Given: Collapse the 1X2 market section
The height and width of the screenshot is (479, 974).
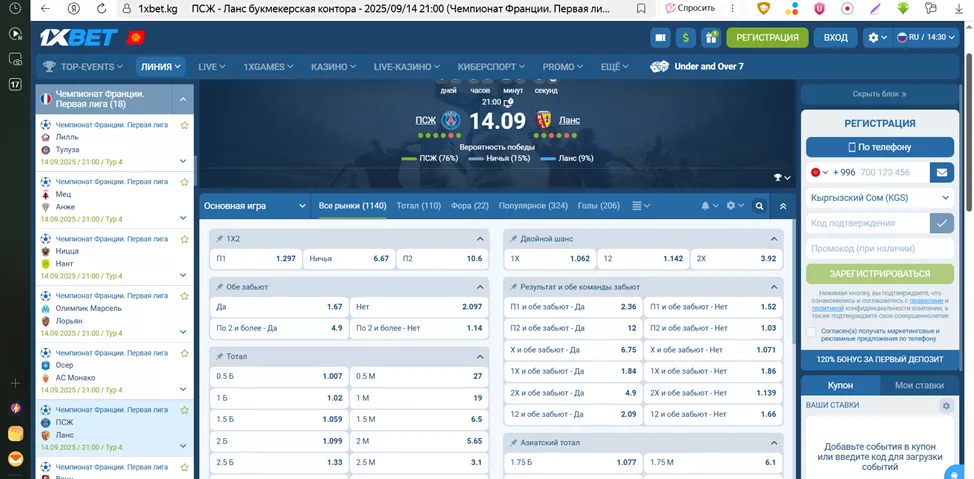Looking at the screenshot, I should pos(480,239).
